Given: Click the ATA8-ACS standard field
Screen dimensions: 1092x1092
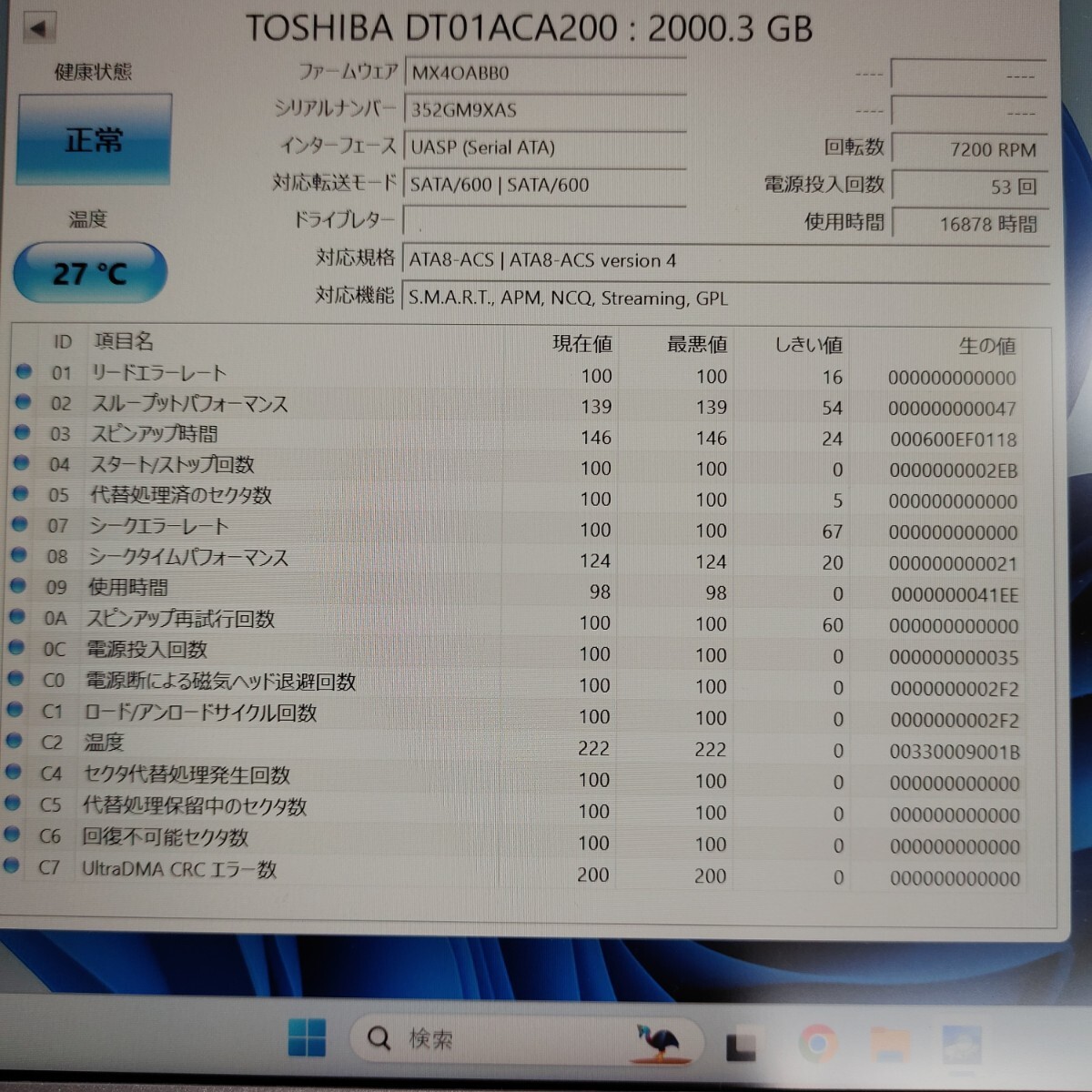Looking at the screenshot, I should (x=725, y=260).
